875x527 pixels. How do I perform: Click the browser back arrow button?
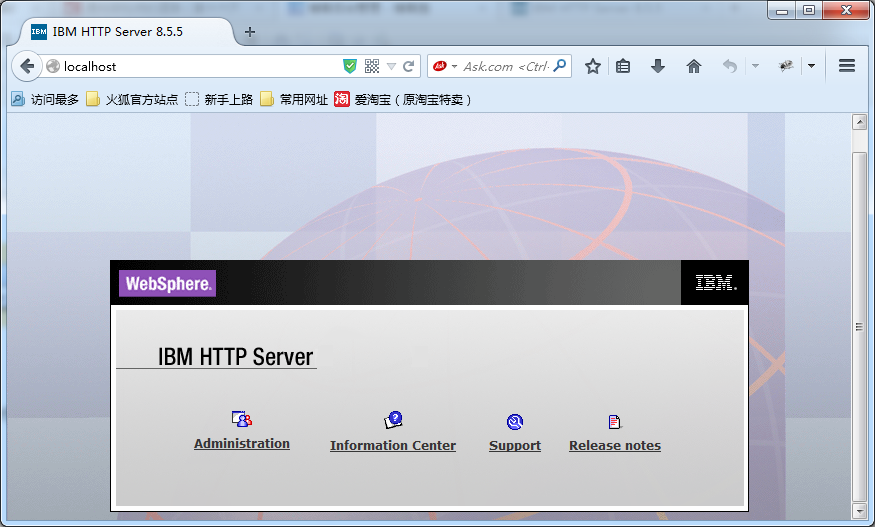pyautogui.click(x=26, y=66)
